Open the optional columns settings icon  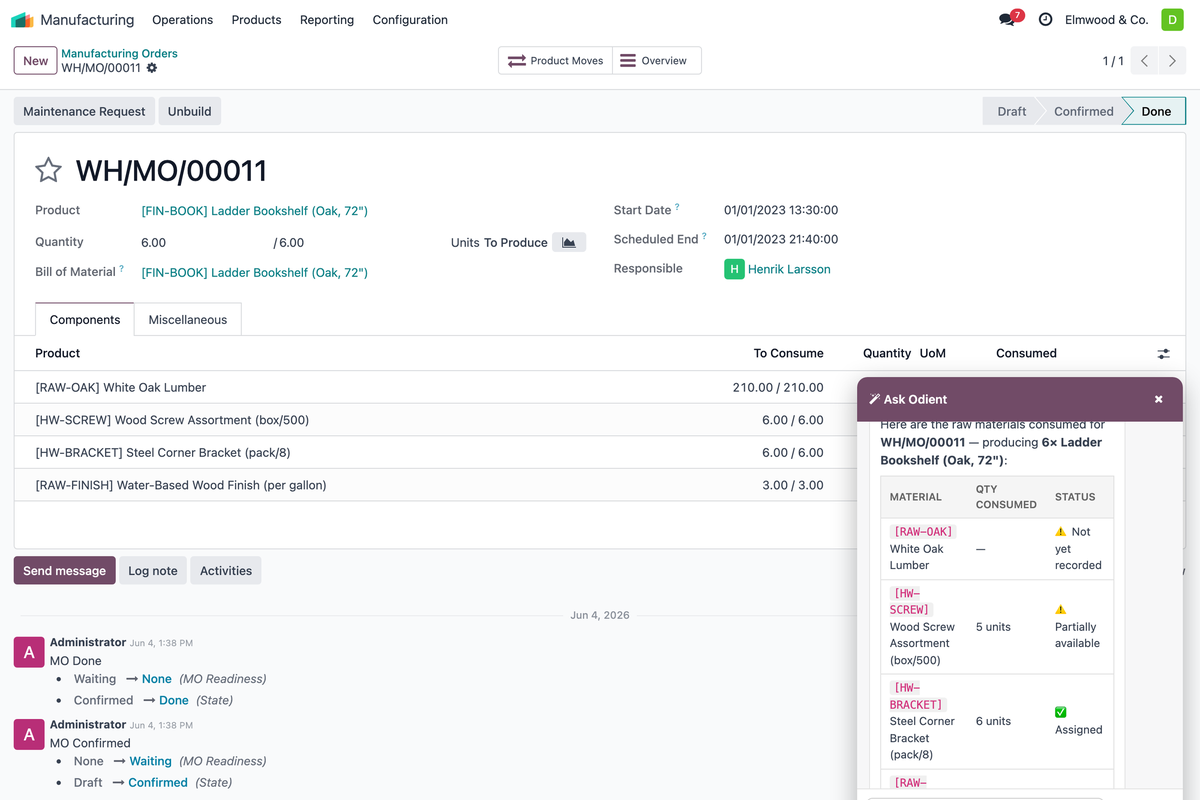pyautogui.click(x=1164, y=354)
